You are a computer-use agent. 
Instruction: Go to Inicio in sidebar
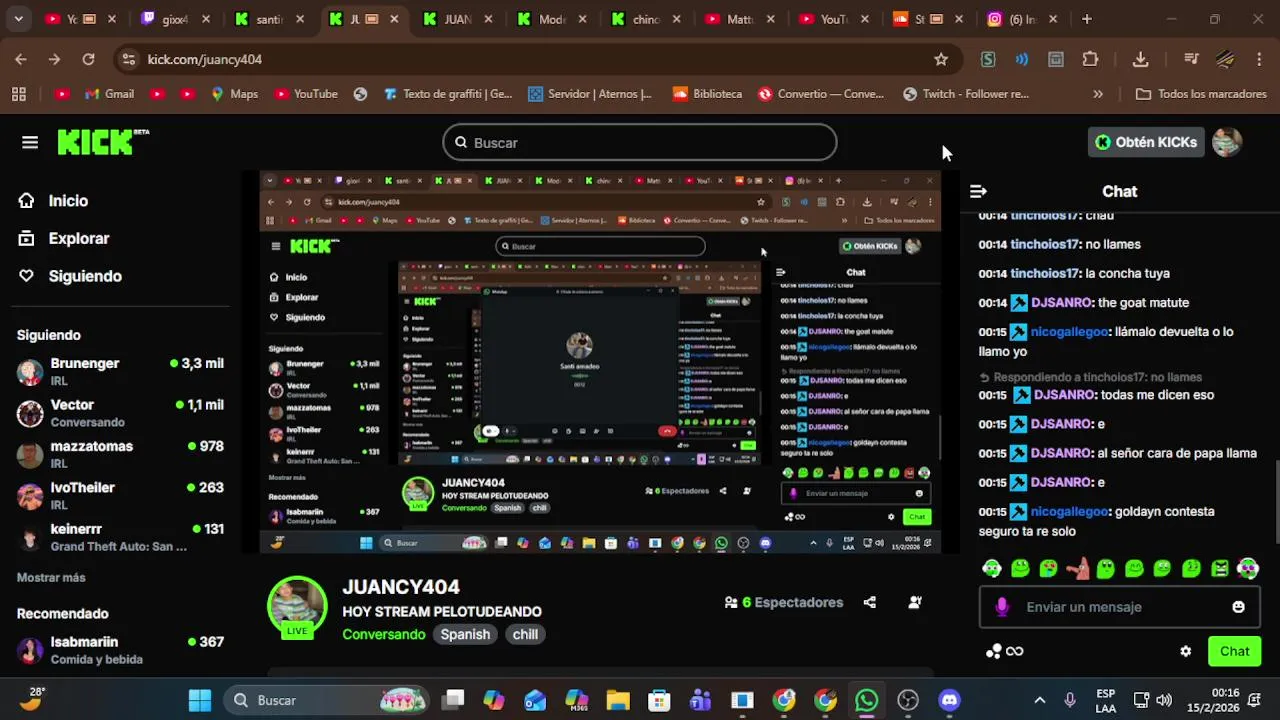click(54, 200)
